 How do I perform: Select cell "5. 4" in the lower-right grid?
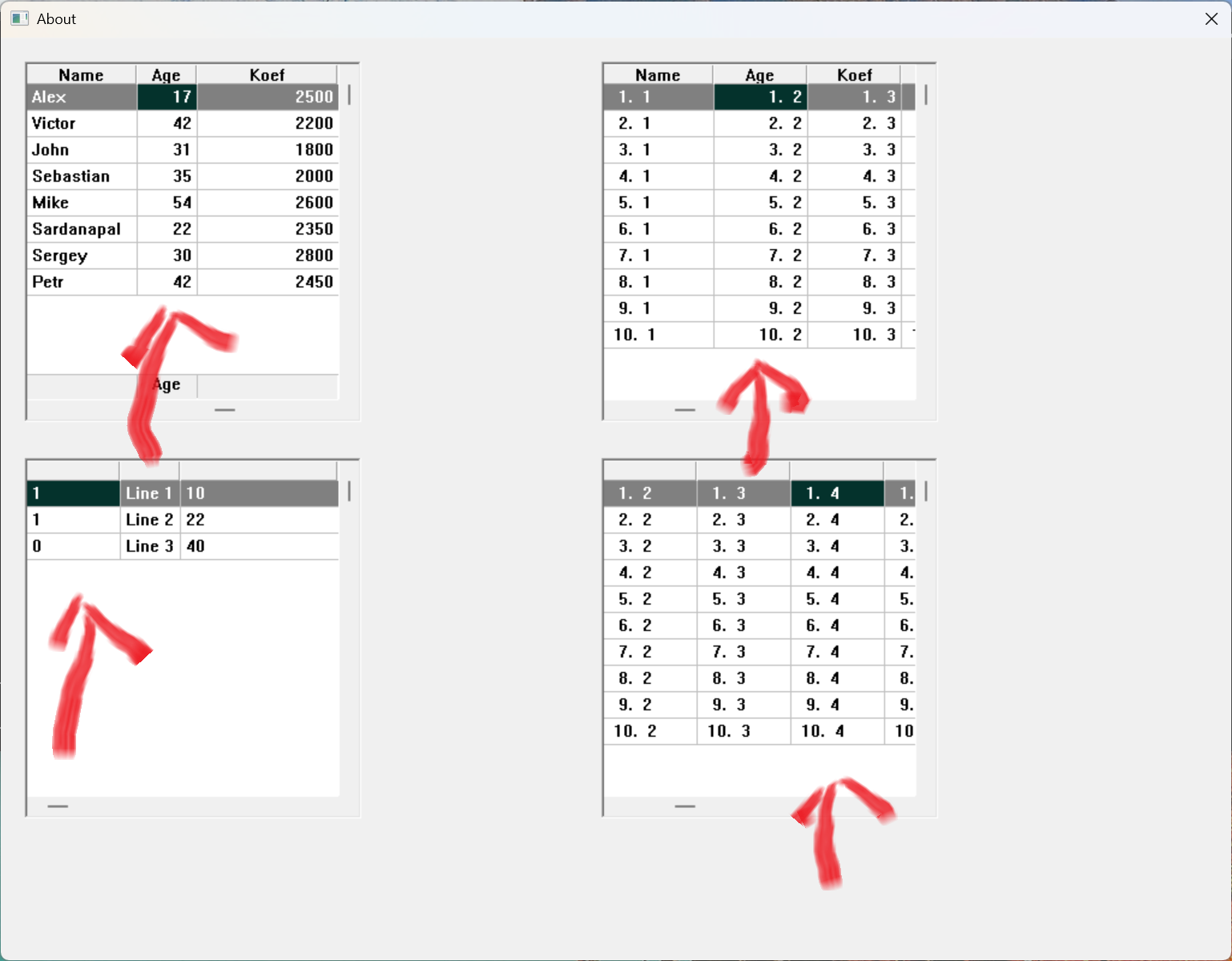pos(837,599)
